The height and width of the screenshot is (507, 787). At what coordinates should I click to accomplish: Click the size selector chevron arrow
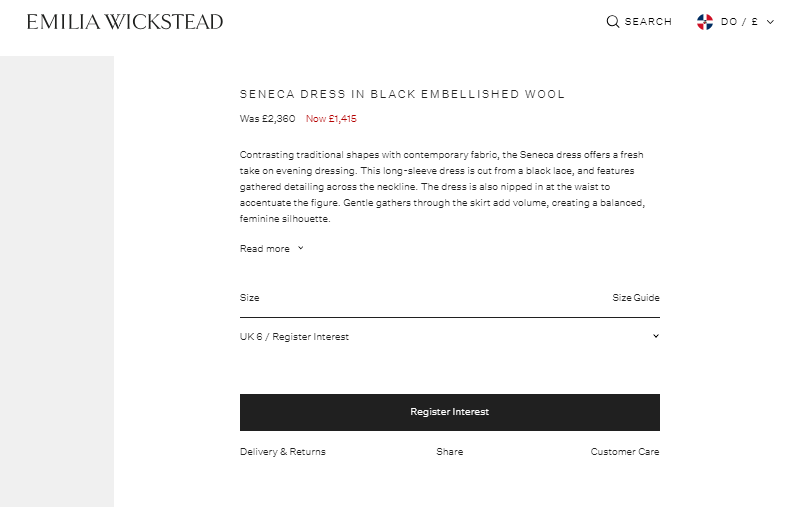click(x=656, y=336)
